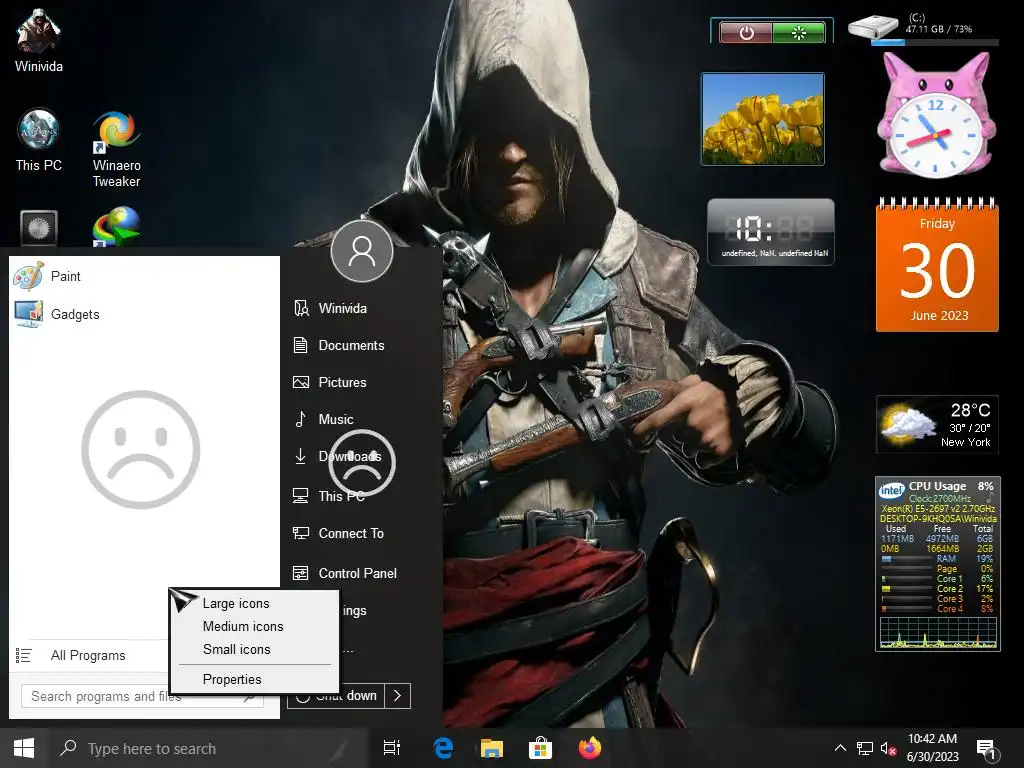Click the user account avatar circle

point(362,251)
